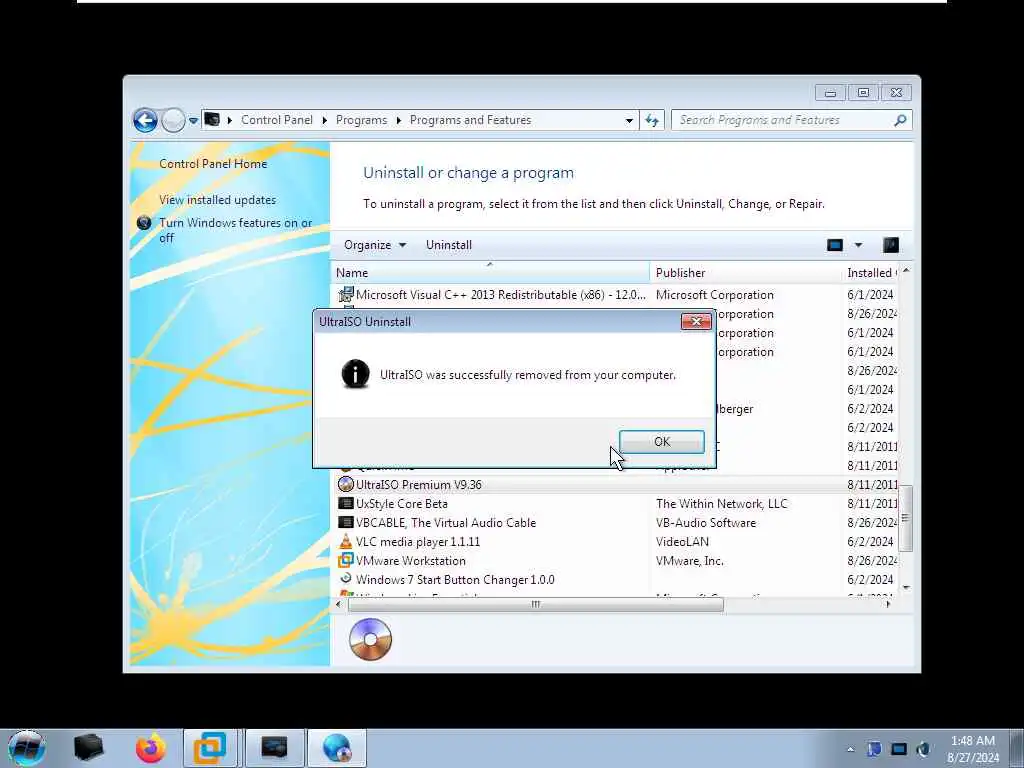Click the Show desktop strip
The height and width of the screenshot is (768, 1024).
(1017, 749)
